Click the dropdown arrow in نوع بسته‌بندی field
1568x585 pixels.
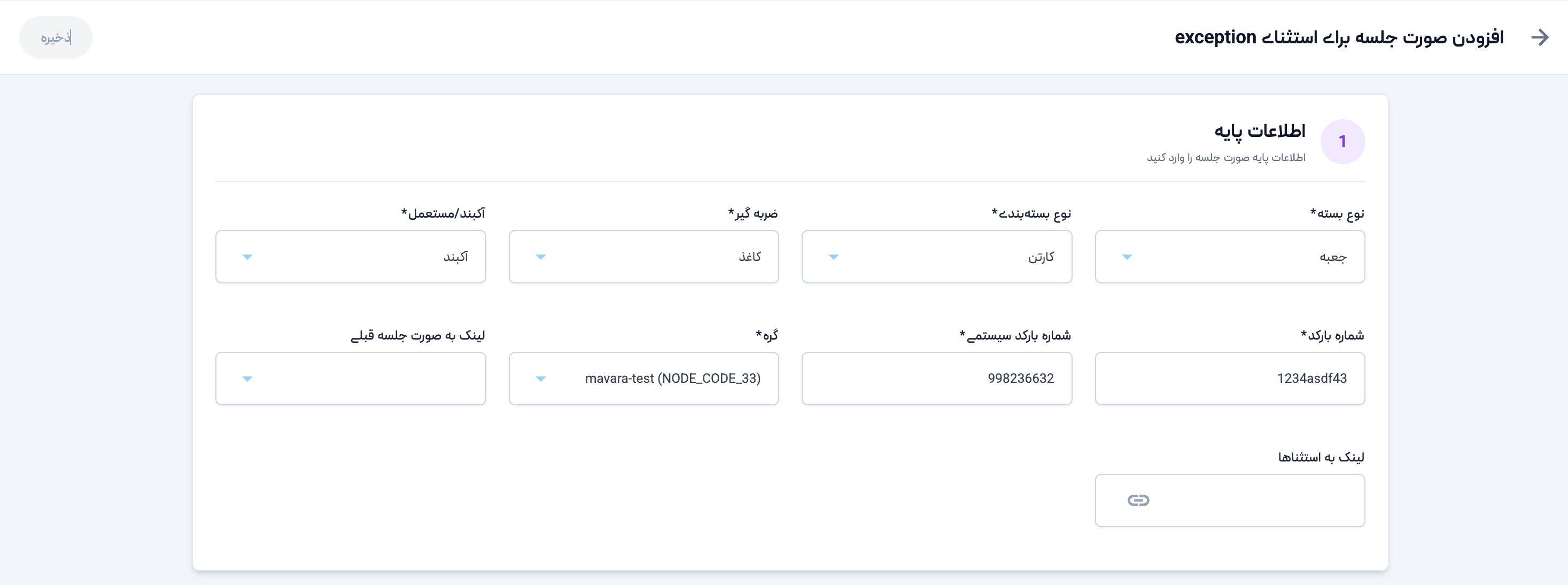(x=833, y=257)
